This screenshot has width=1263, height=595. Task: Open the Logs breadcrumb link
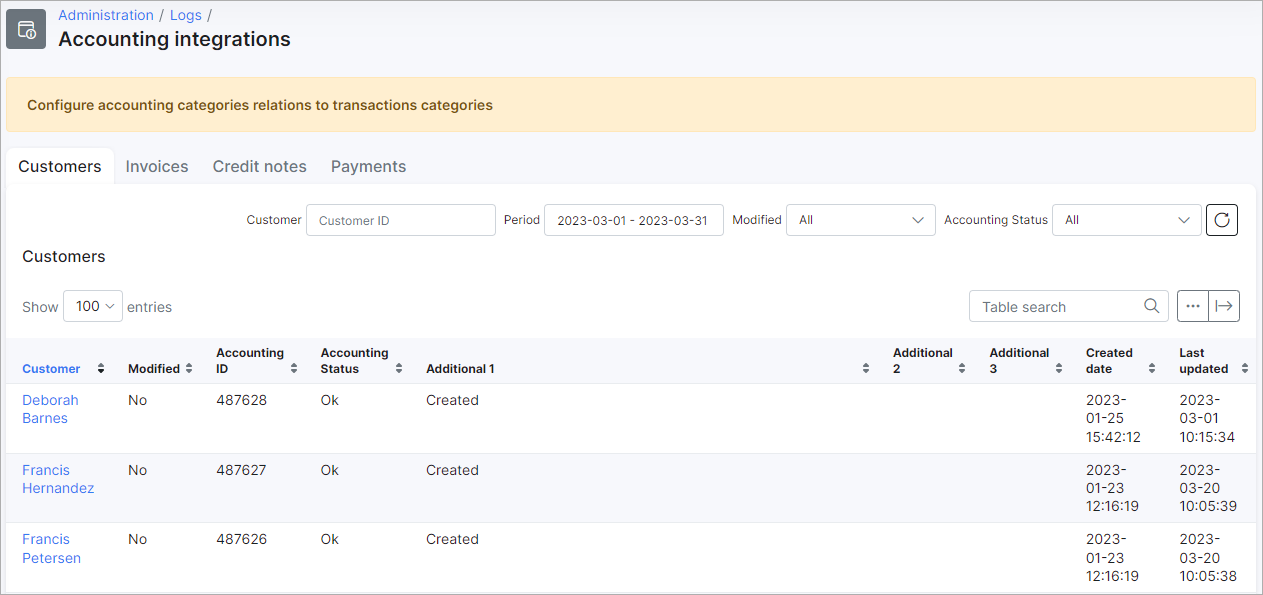tap(185, 14)
